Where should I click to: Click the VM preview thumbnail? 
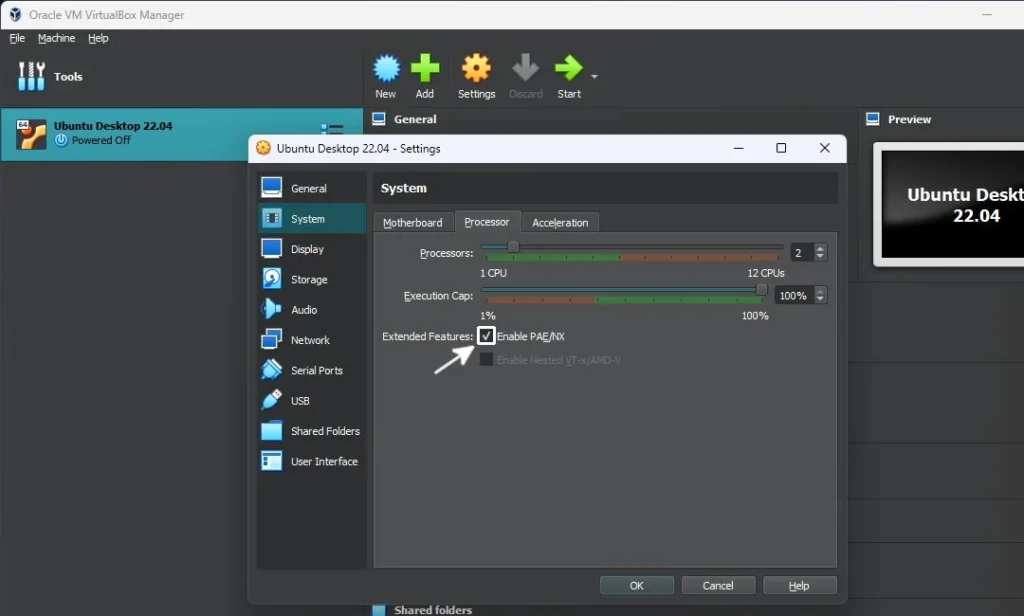(952, 204)
